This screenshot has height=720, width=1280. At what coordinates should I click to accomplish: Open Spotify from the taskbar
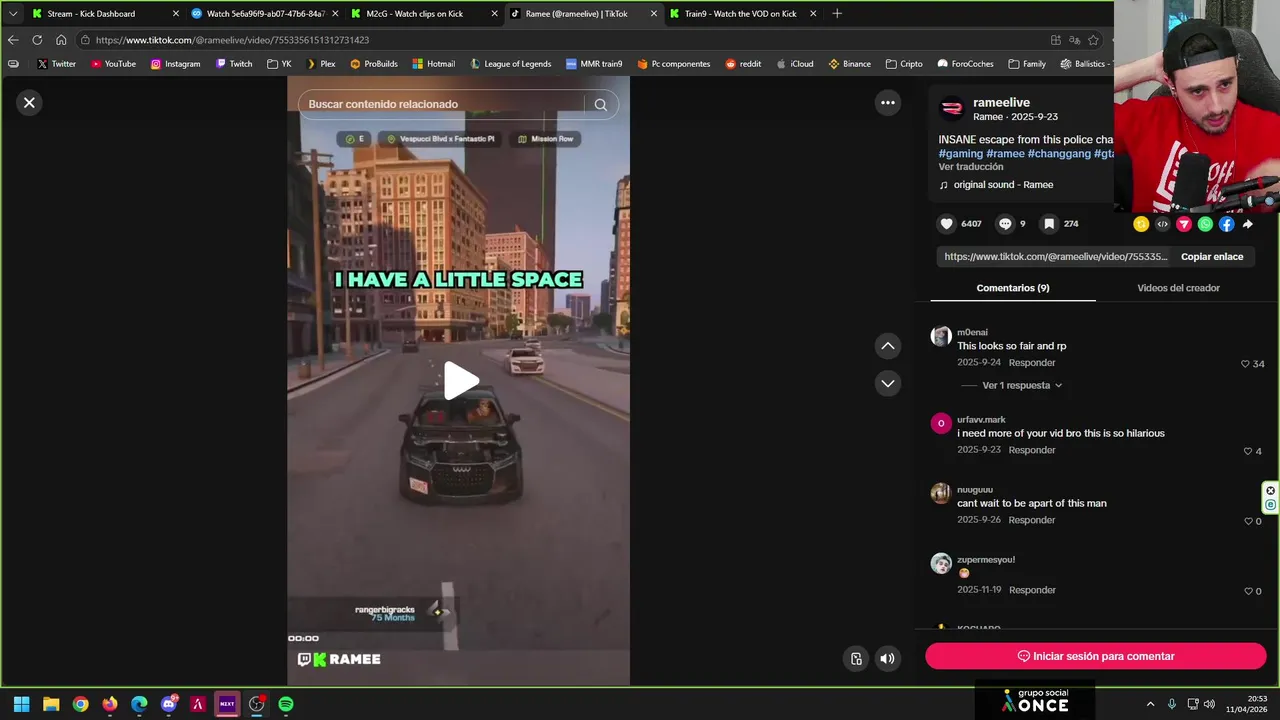point(286,704)
